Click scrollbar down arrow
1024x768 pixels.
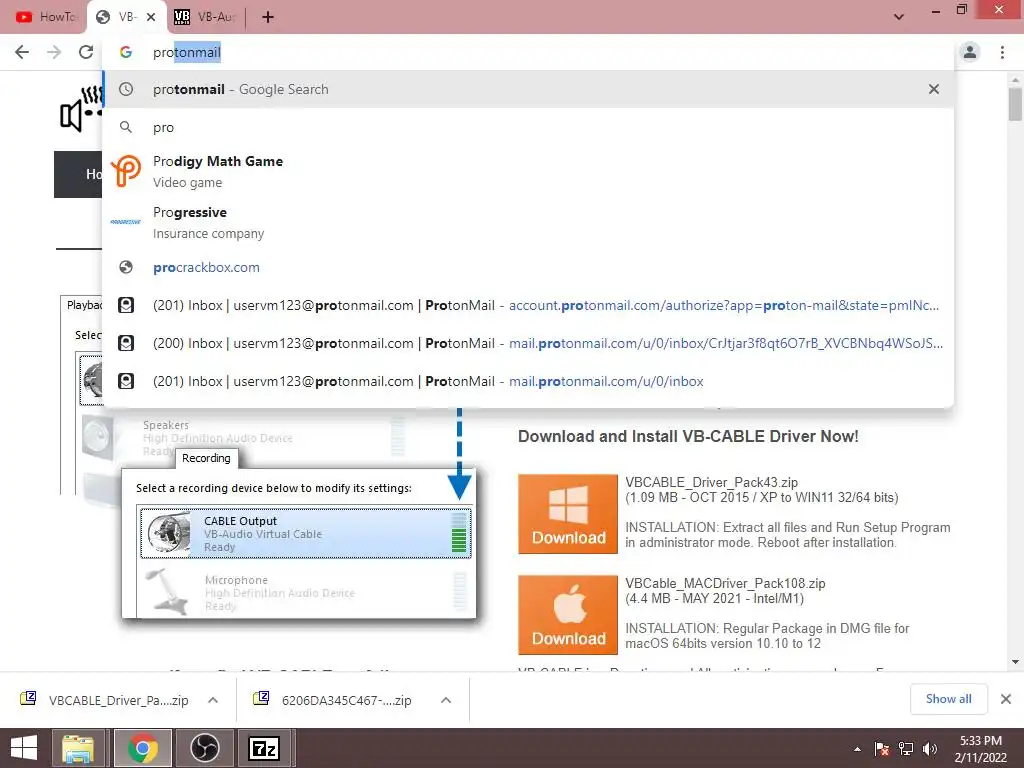[1015, 662]
